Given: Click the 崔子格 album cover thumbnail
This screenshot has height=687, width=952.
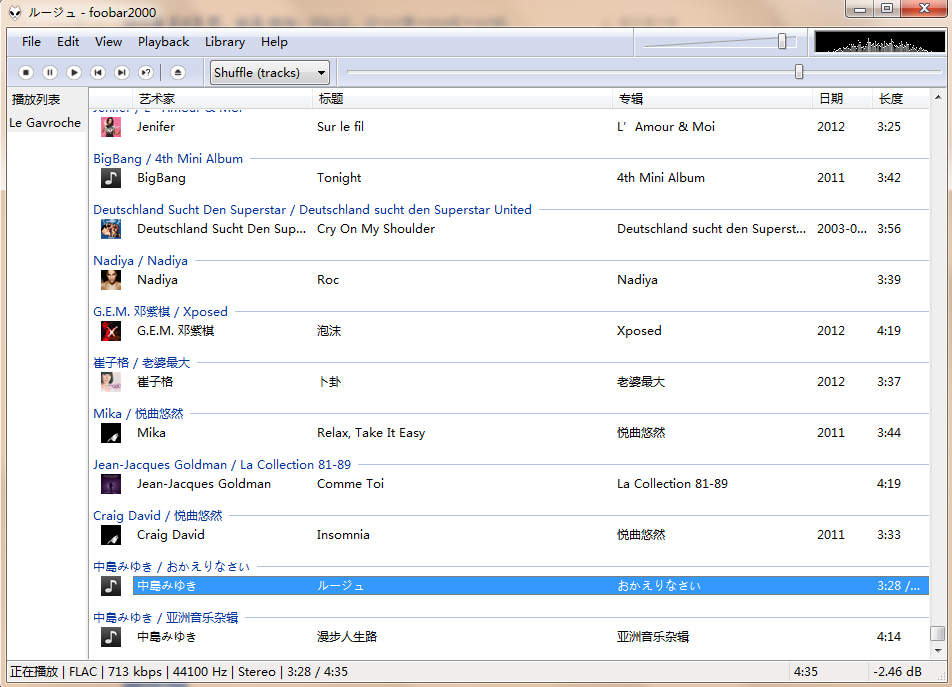Looking at the screenshot, I should [110, 382].
